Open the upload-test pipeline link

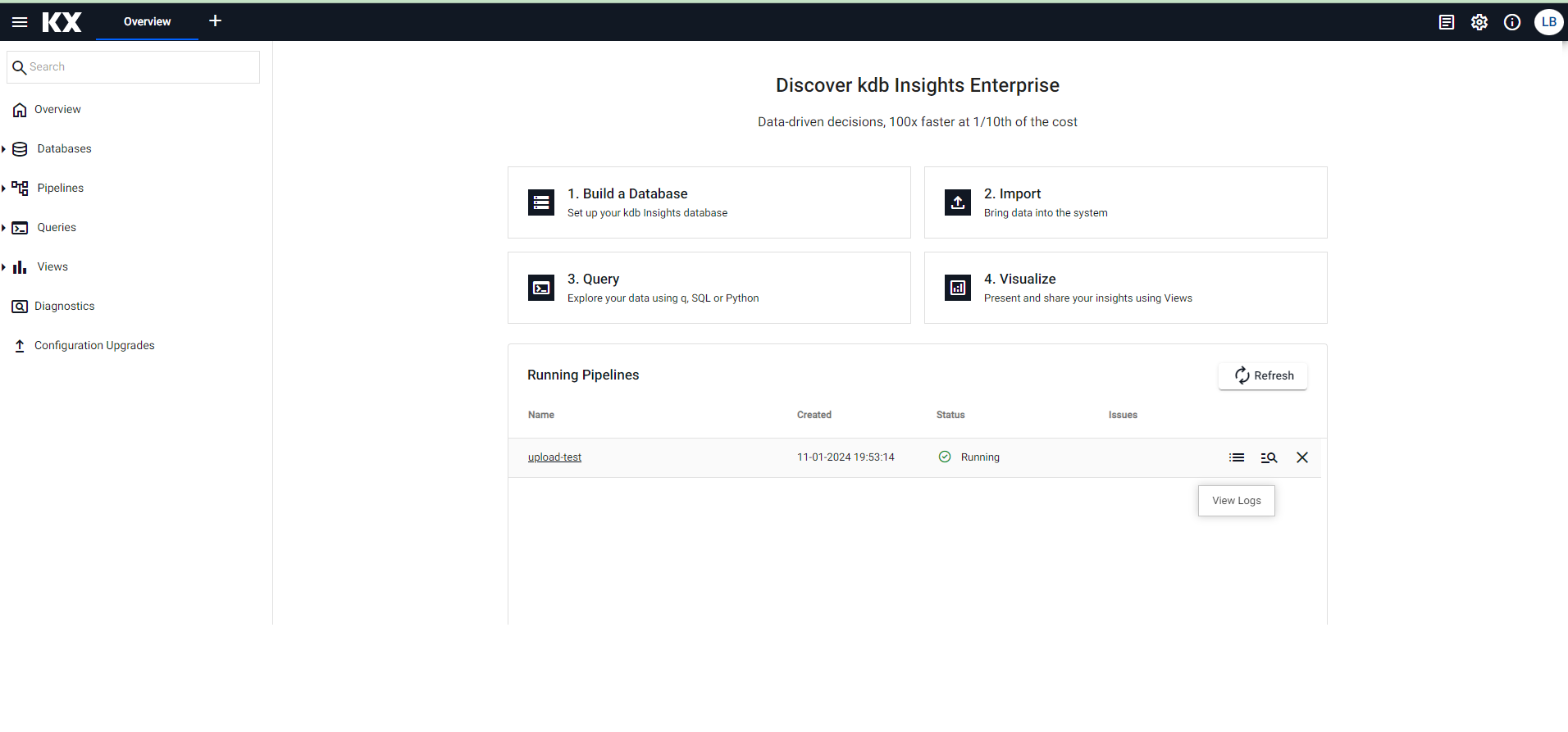click(x=554, y=457)
